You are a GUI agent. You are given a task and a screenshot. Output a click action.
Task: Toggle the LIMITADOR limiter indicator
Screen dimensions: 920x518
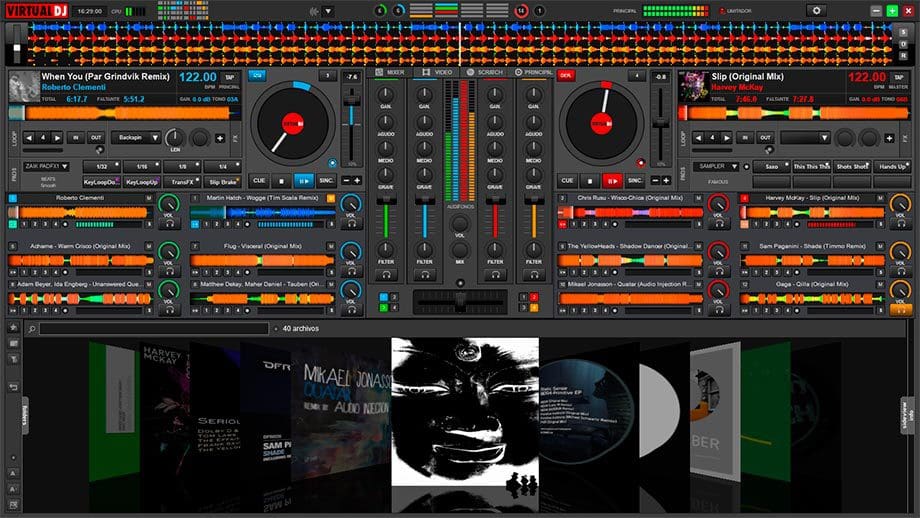click(x=736, y=11)
